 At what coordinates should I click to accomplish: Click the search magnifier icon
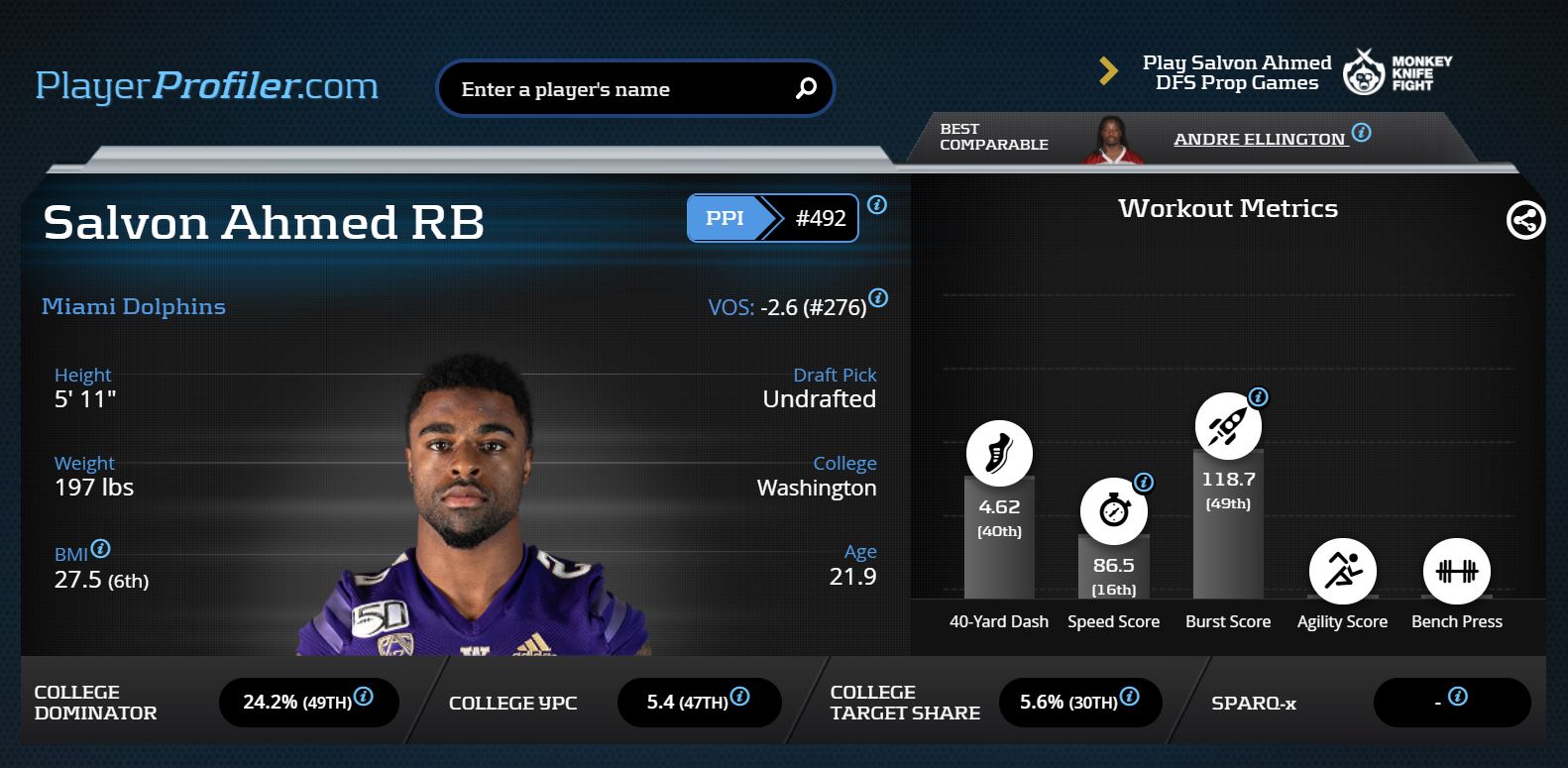806,89
